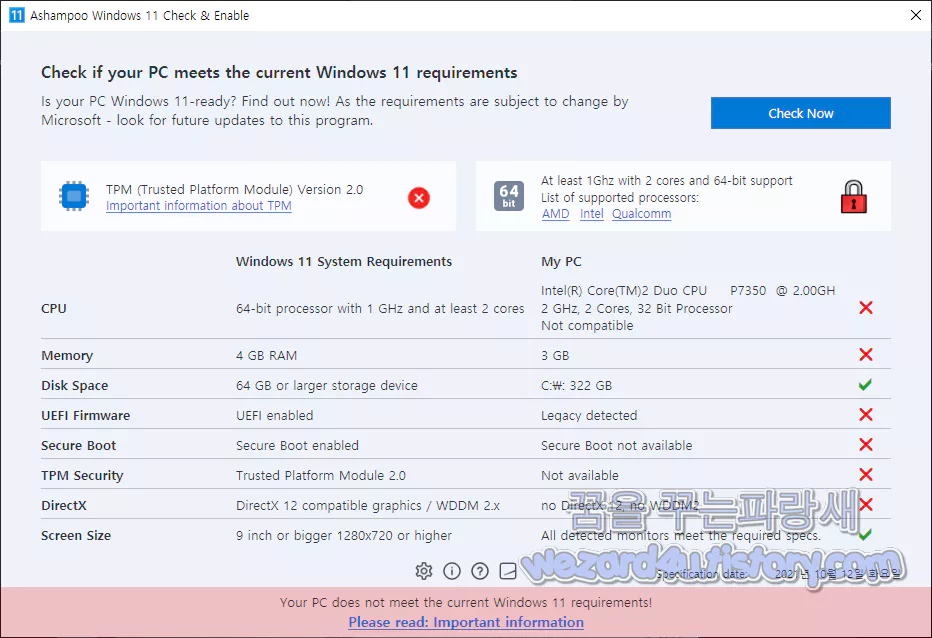The width and height of the screenshot is (932, 638).
Task: Click 'Trusted Platform Module 2.0' requirement
Action: [x=321, y=476]
